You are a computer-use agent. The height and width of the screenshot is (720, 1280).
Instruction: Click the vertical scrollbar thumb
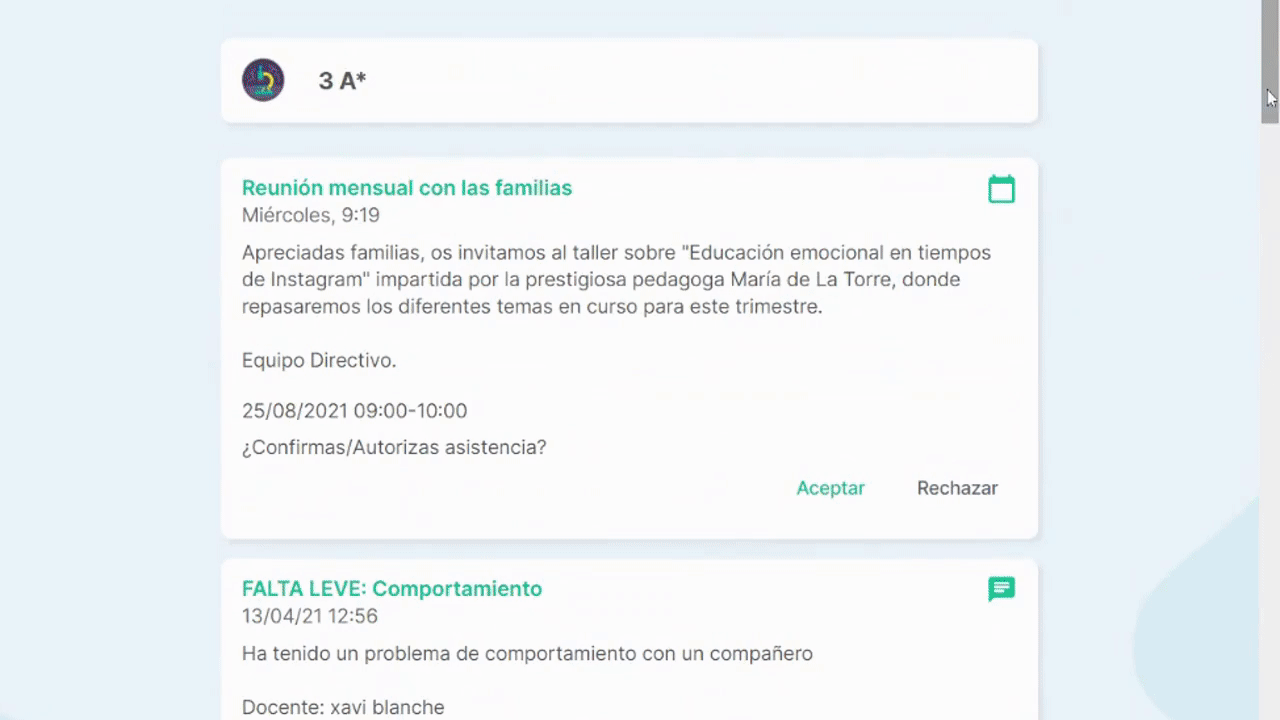pyautogui.click(x=1270, y=61)
